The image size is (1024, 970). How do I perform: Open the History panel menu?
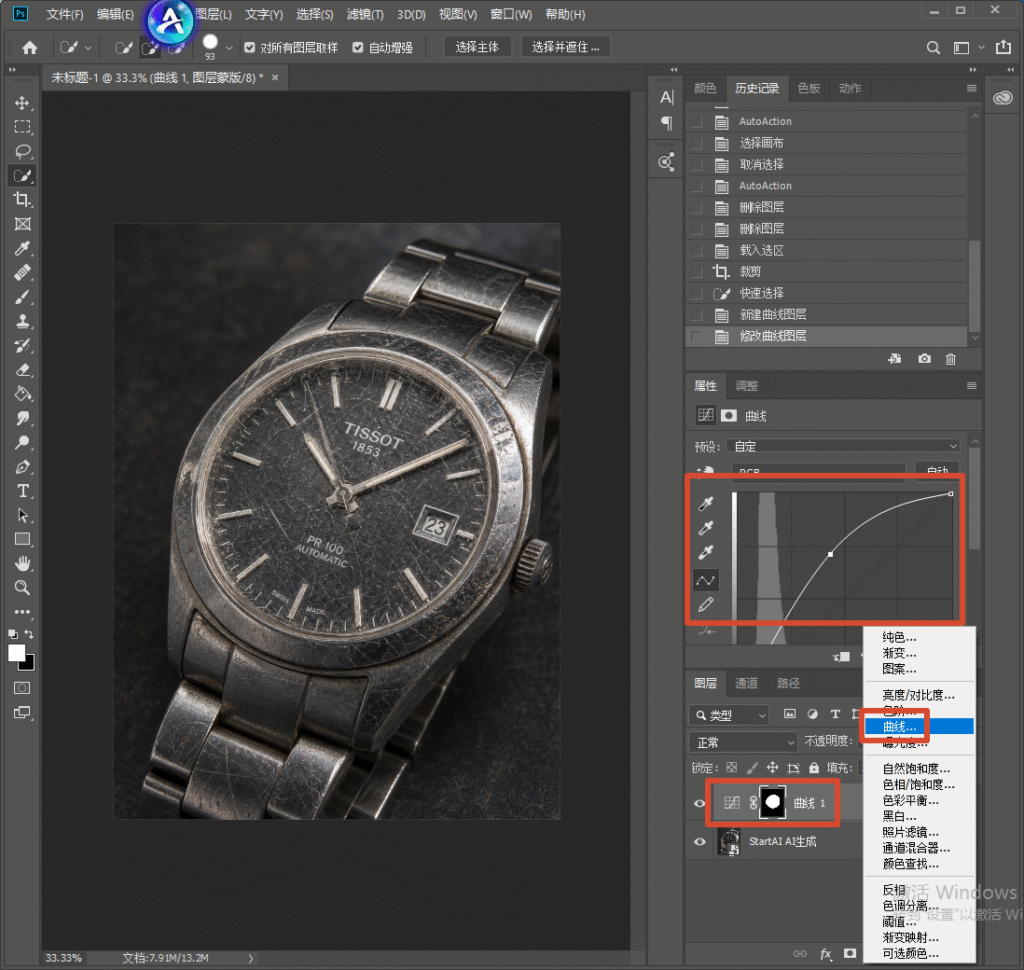pyautogui.click(x=971, y=88)
